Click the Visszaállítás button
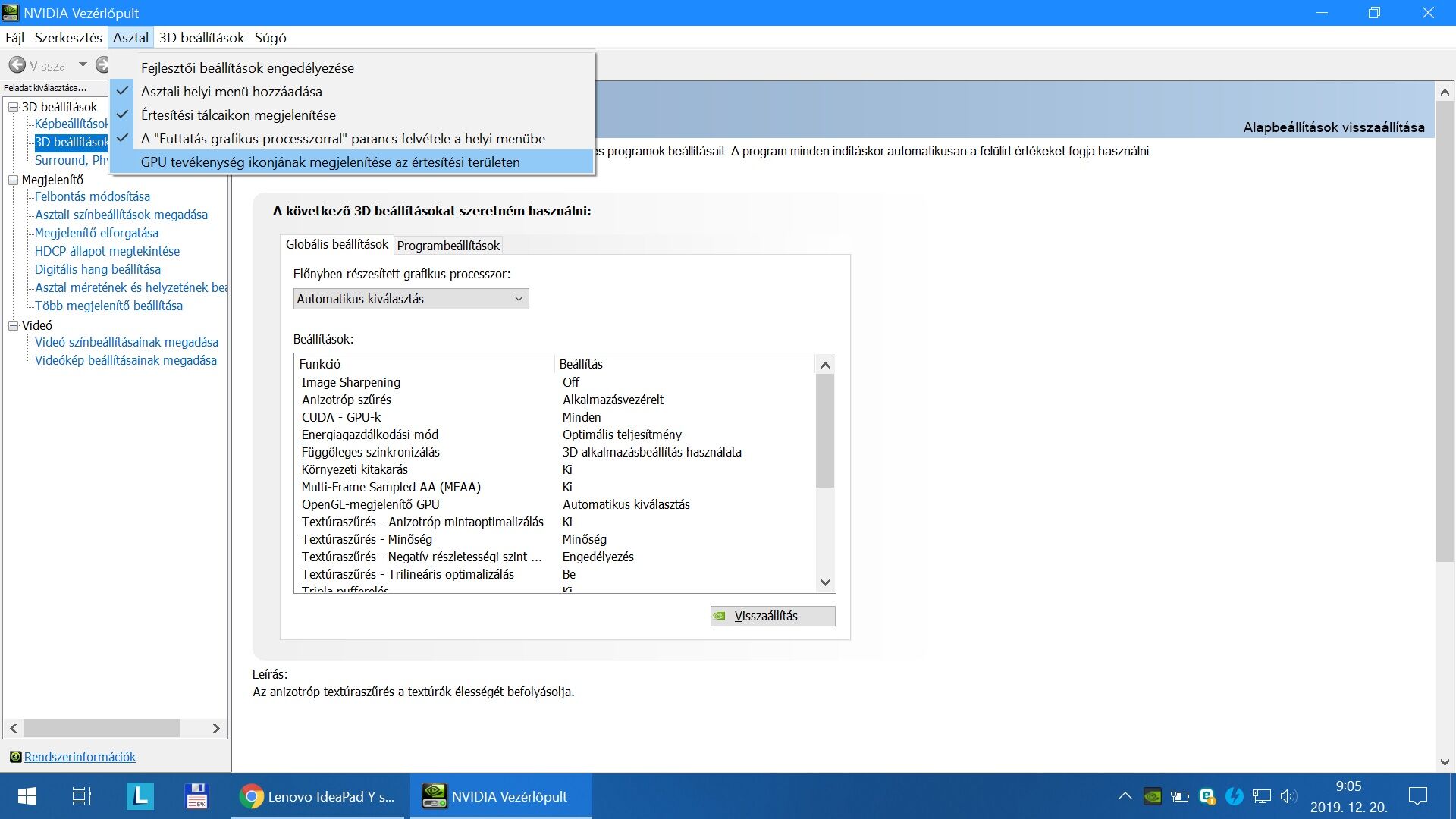Image resolution: width=1456 pixels, height=819 pixels. pyautogui.click(x=773, y=616)
